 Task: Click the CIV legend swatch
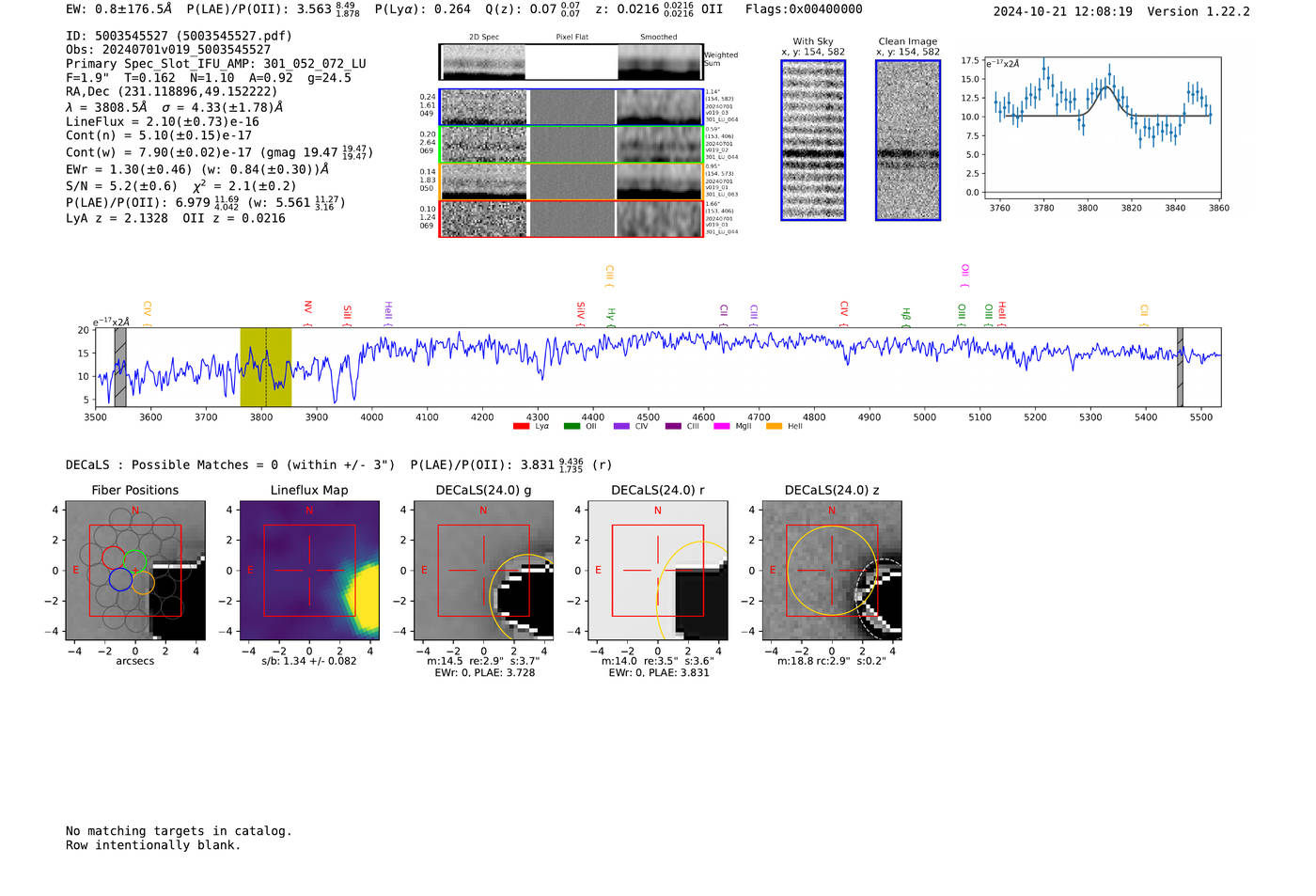coord(621,427)
